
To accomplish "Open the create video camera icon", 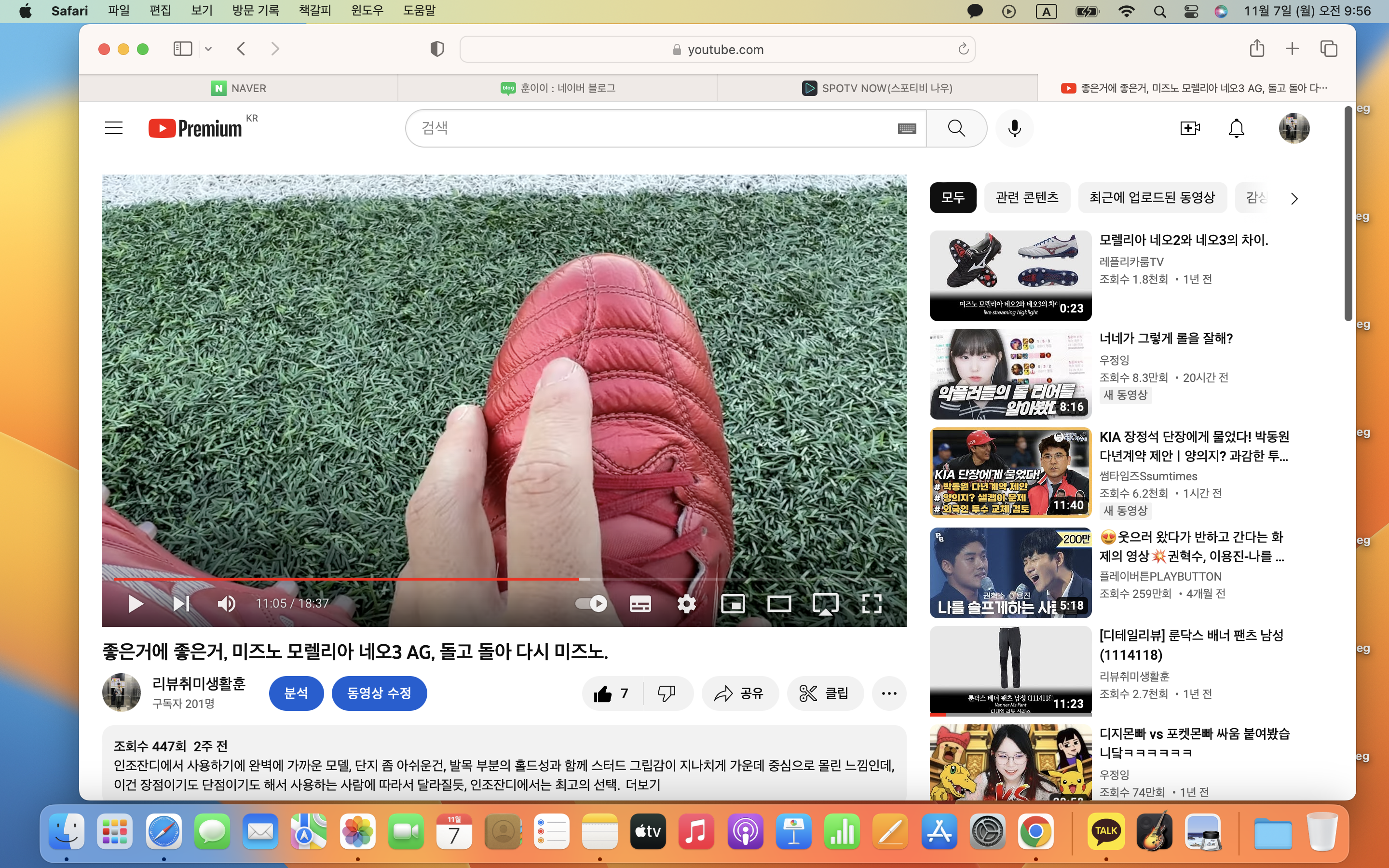I will coord(1190,128).
